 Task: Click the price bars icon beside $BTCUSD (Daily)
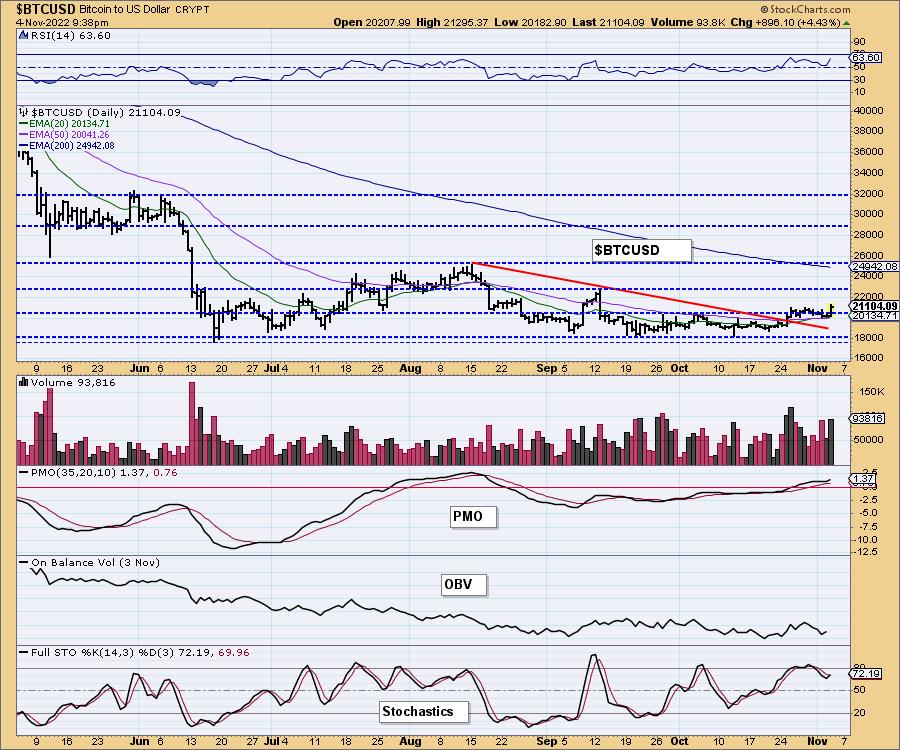24,112
